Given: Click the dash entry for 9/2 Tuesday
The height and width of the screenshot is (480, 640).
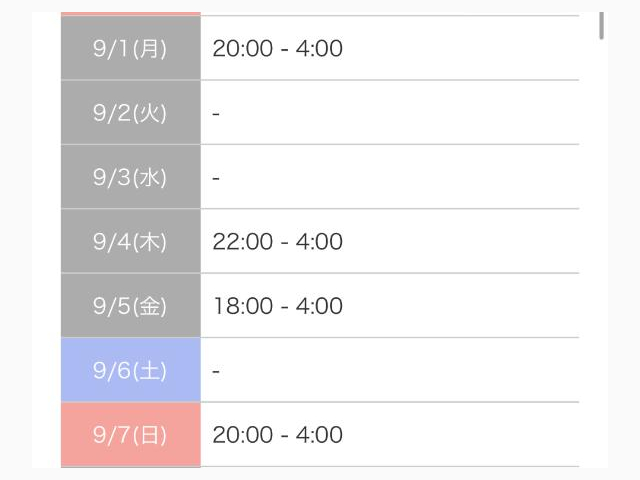Looking at the screenshot, I should (216, 113).
